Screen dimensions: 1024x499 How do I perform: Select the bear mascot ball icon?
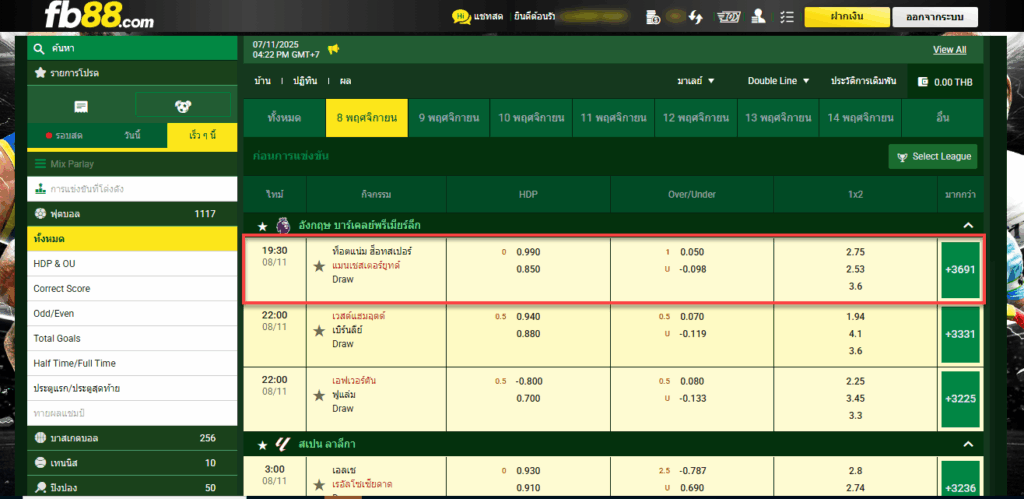click(x=183, y=106)
